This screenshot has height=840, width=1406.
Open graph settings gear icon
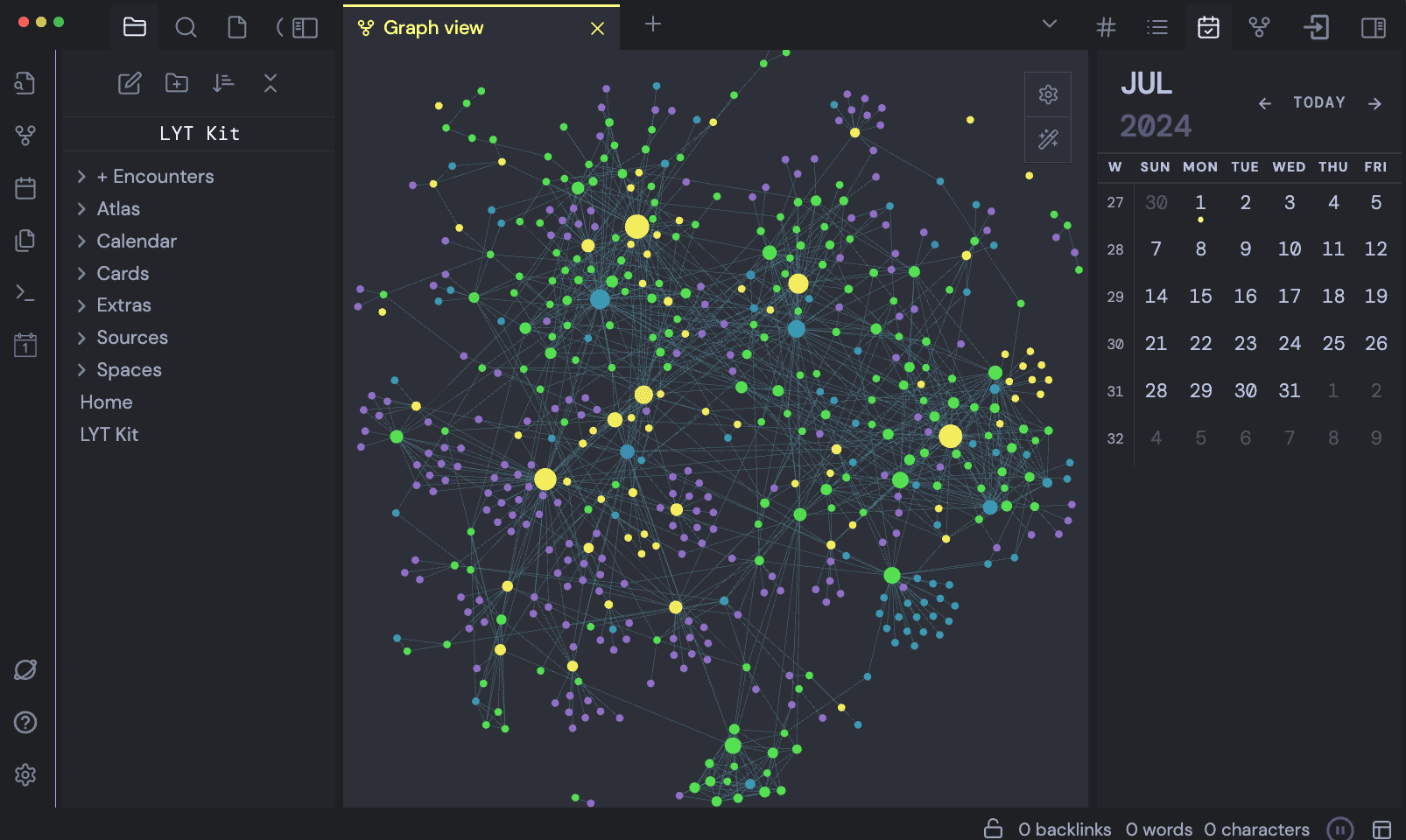(x=1048, y=94)
